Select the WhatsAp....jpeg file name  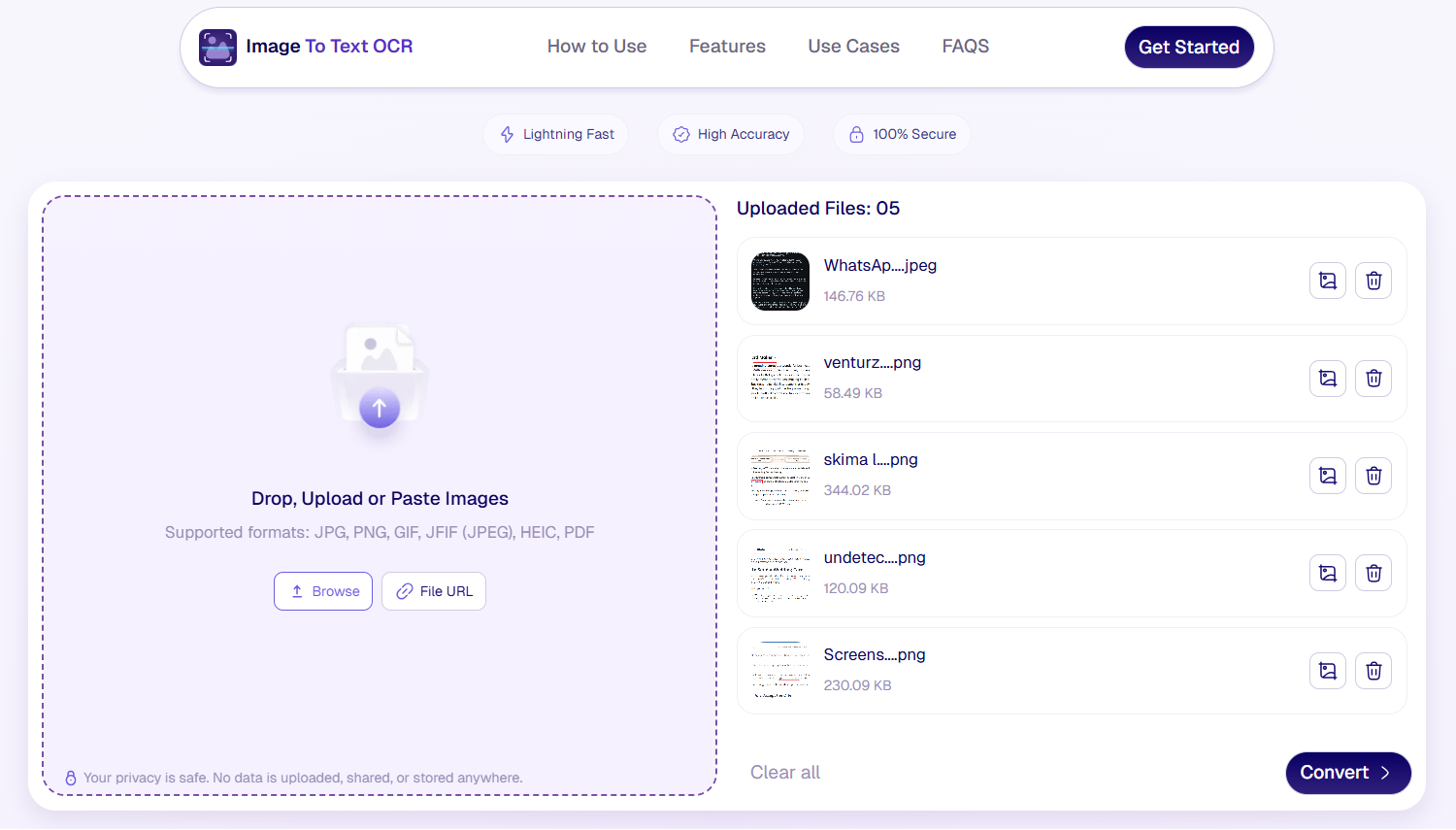pos(880,266)
